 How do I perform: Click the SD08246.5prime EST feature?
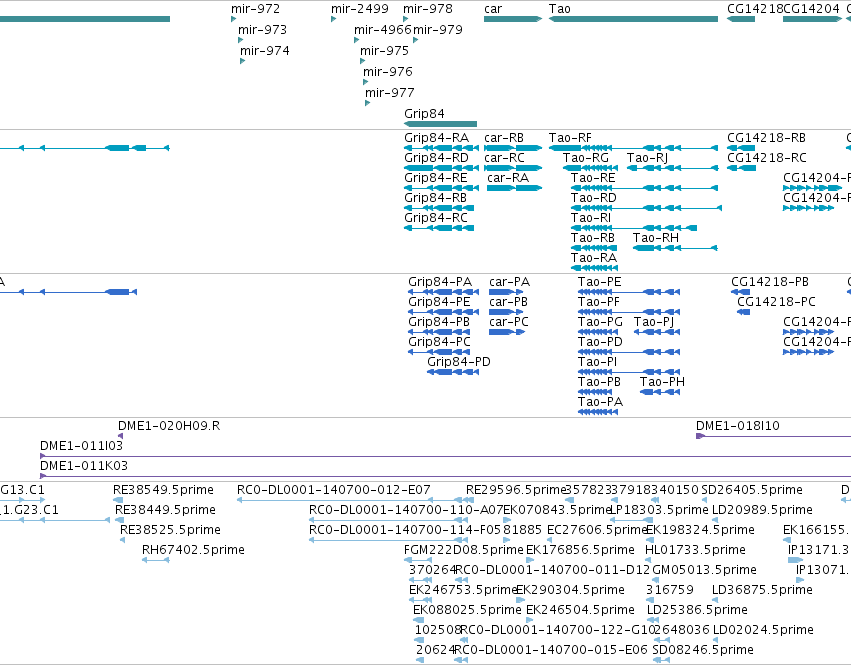pyautogui.click(x=661, y=660)
